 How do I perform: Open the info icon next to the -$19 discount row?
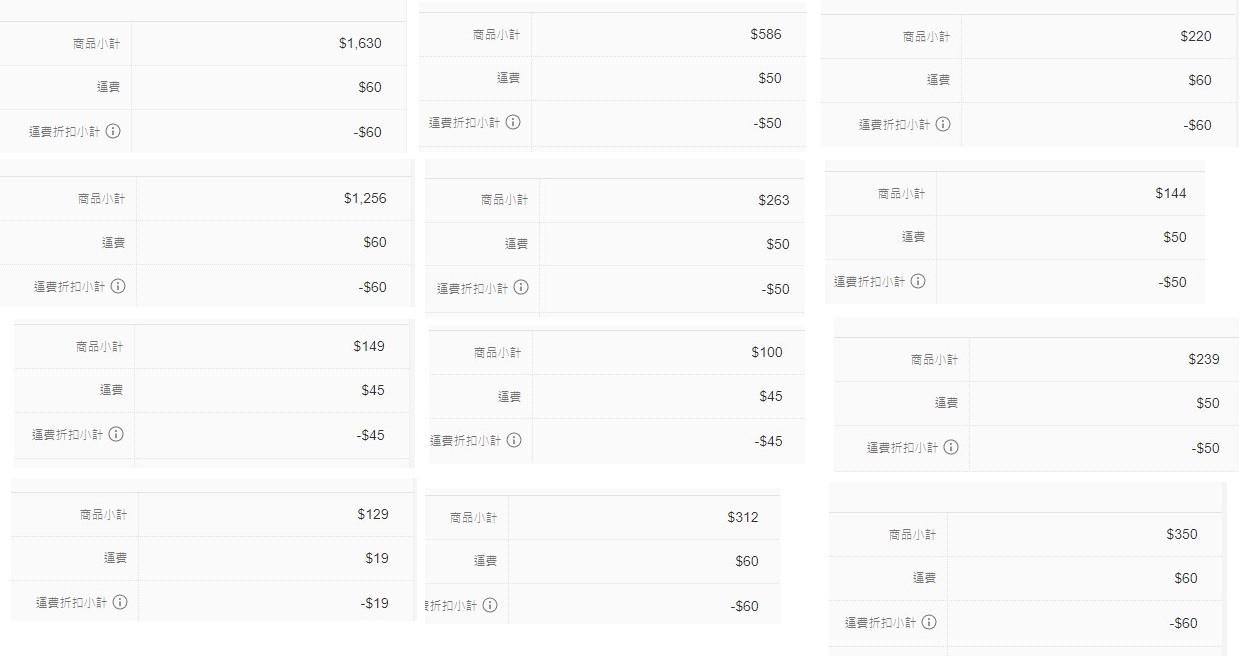(x=120, y=602)
